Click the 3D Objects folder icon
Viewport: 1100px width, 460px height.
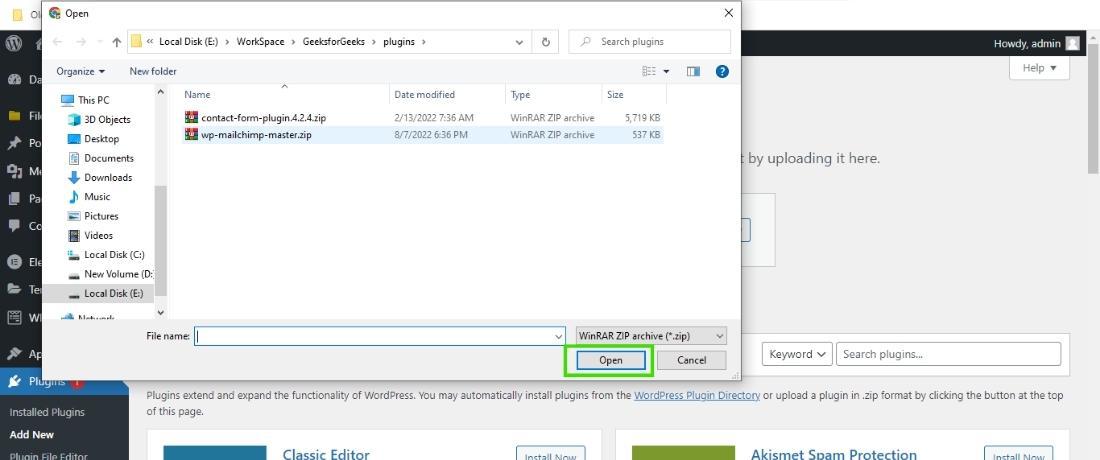click(74, 120)
